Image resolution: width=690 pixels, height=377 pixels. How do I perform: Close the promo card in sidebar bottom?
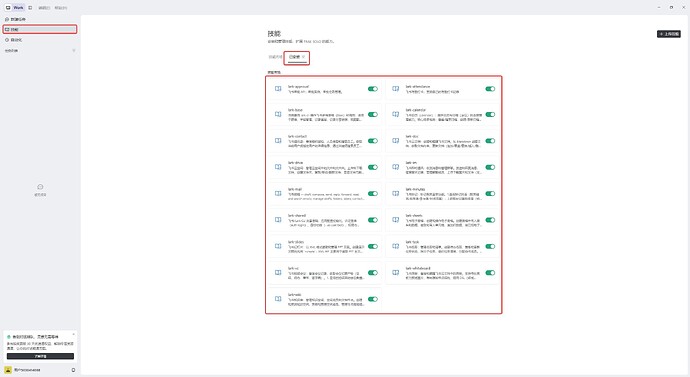pos(73,334)
